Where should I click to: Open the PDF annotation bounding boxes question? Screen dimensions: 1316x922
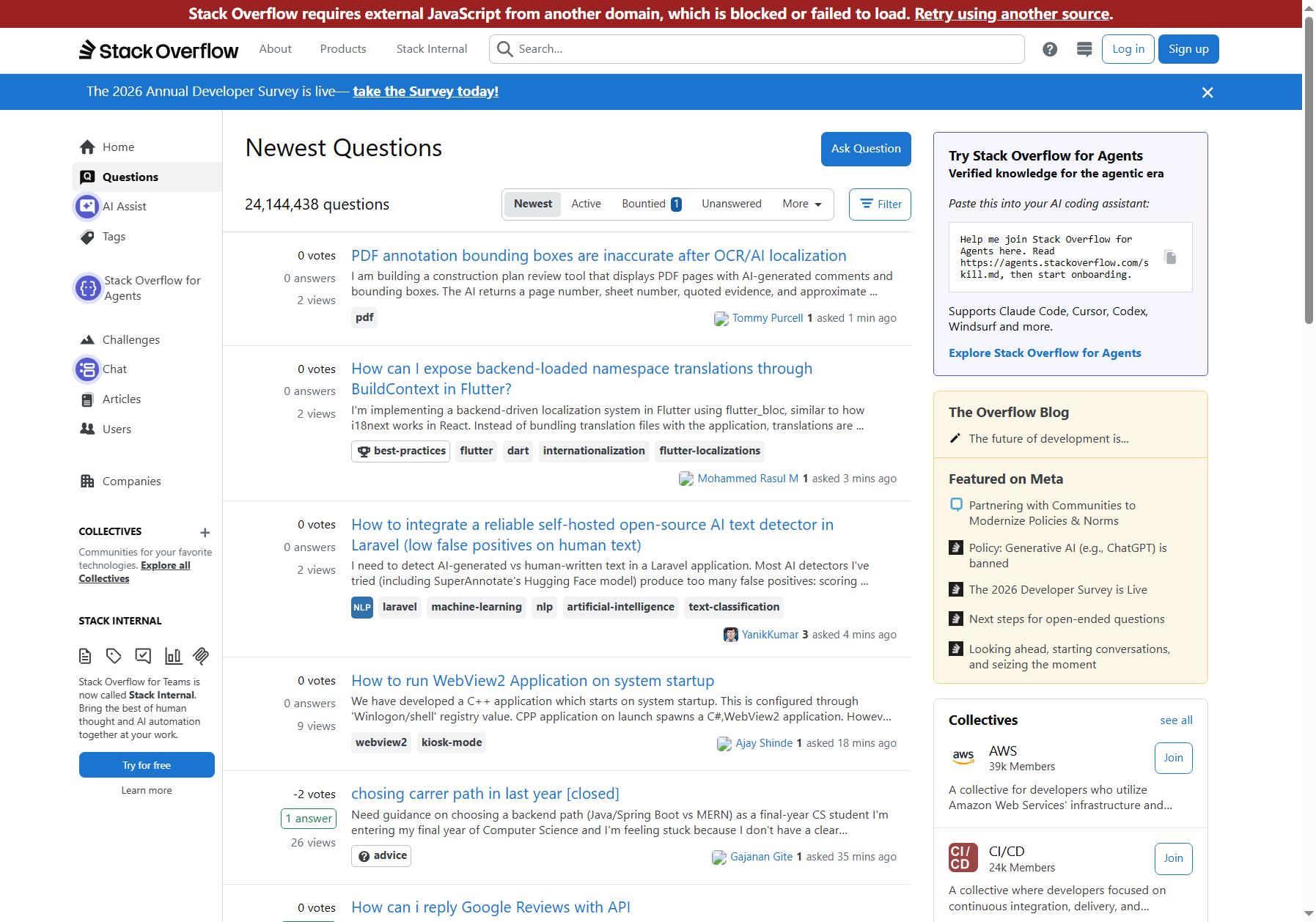pyautogui.click(x=598, y=256)
